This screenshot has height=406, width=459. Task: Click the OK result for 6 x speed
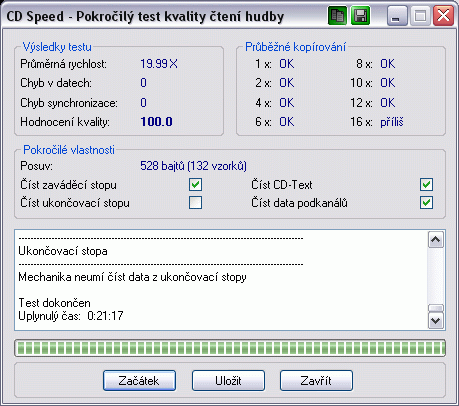coord(287,122)
